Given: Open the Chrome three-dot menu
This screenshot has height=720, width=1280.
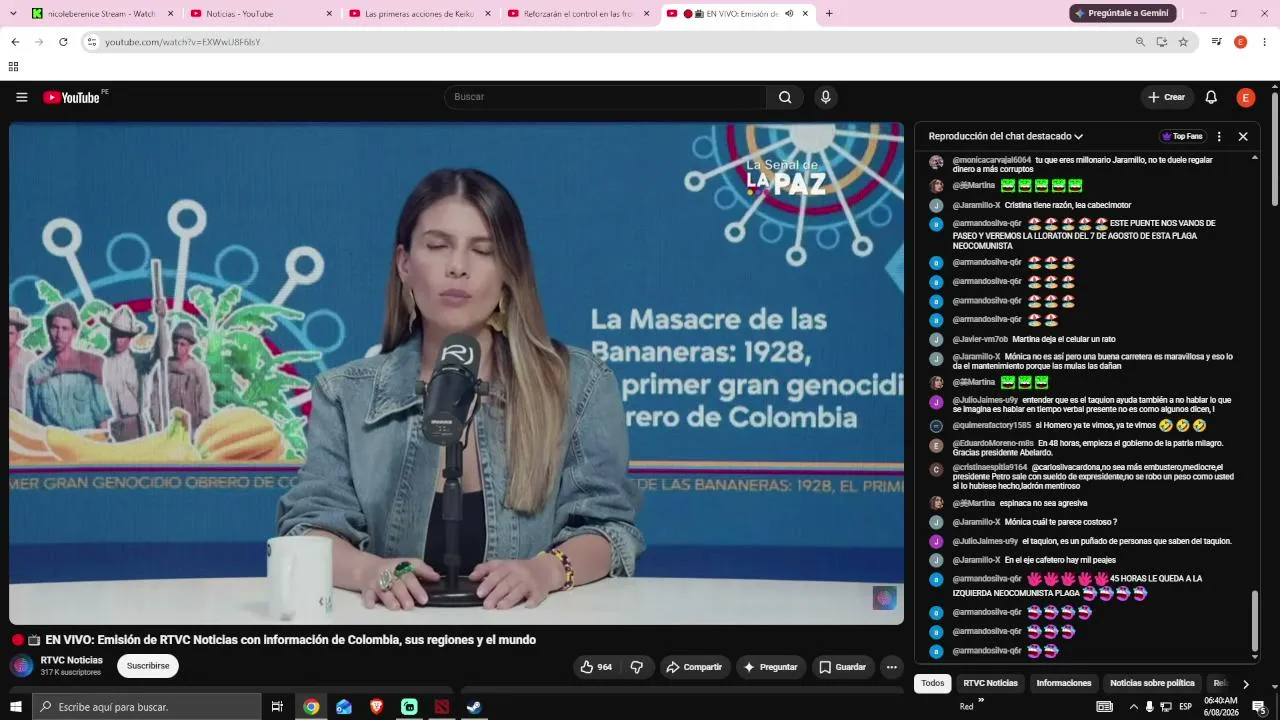Looking at the screenshot, I should click(x=1264, y=42).
